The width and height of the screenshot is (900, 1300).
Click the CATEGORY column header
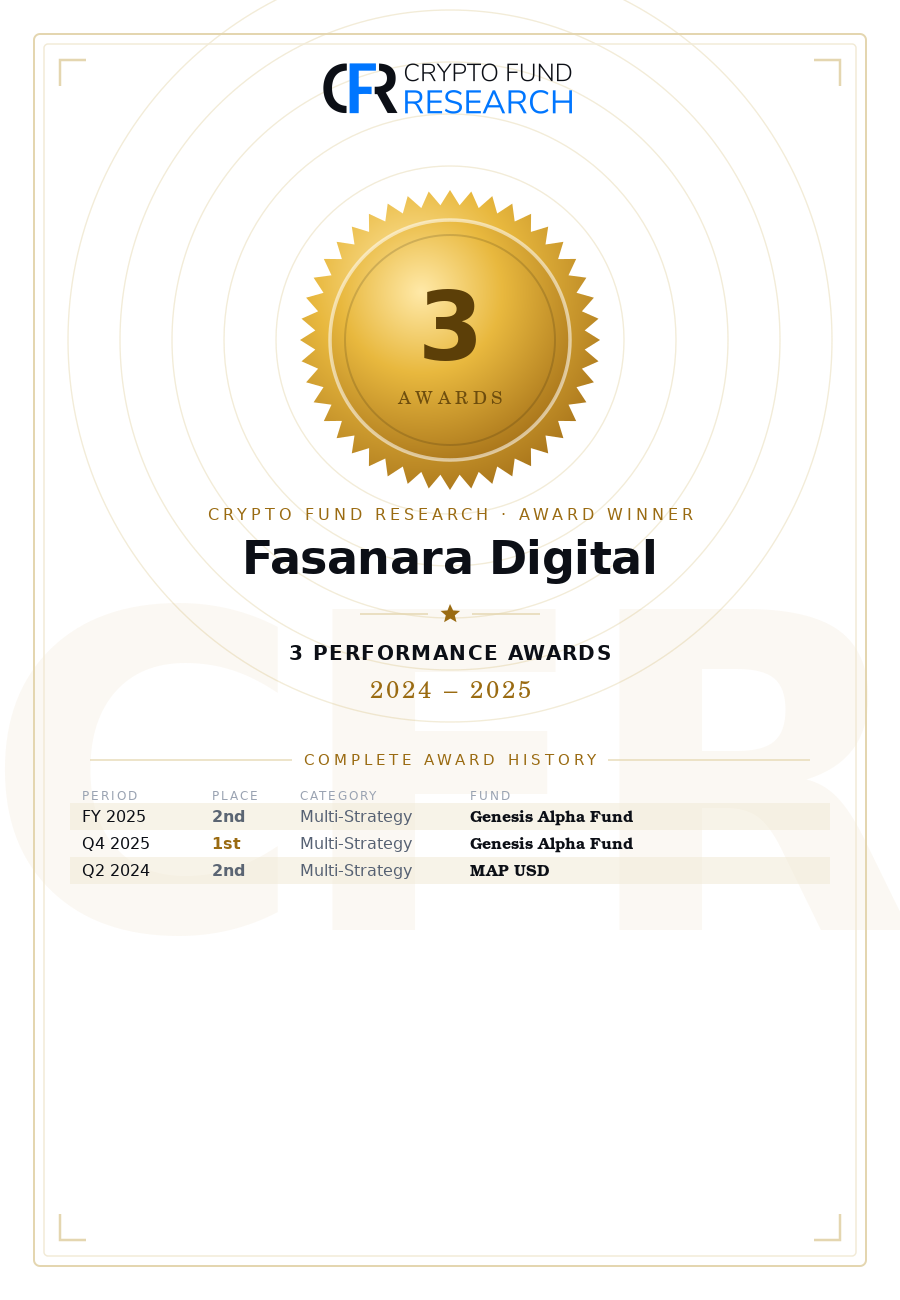coord(338,796)
